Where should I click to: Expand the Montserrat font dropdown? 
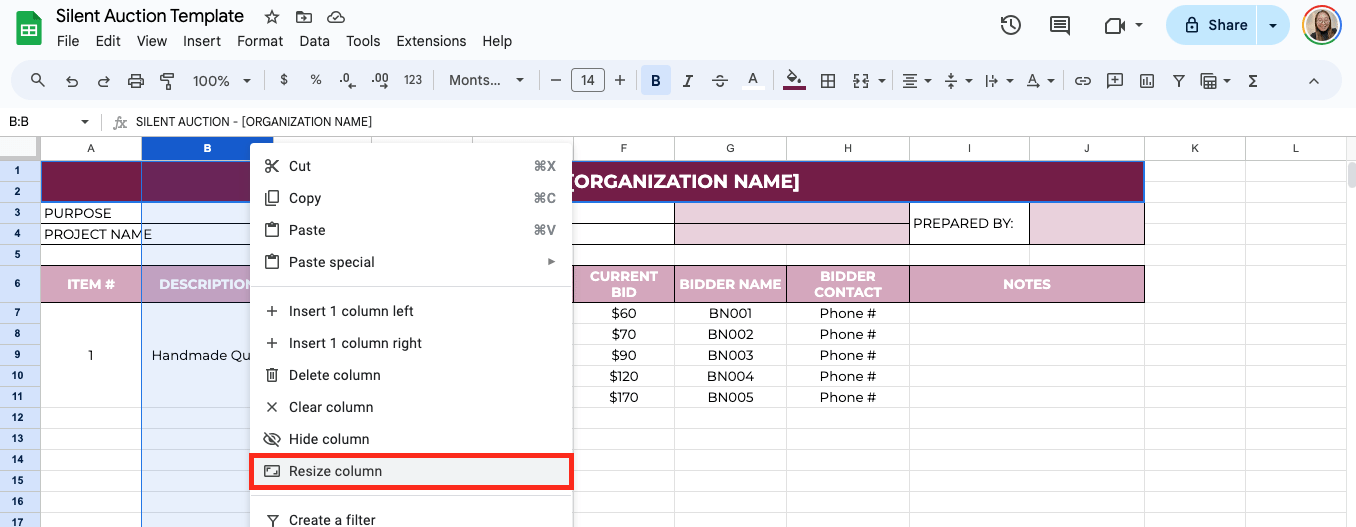(487, 81)
